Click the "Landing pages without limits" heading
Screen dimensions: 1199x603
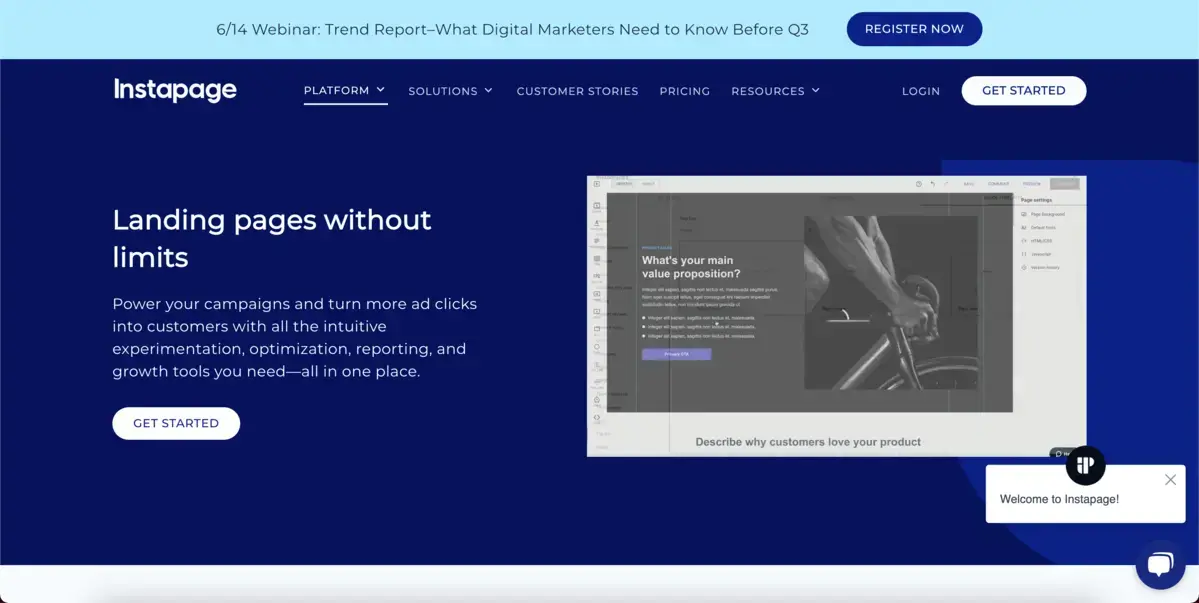(x=272, y=238)
